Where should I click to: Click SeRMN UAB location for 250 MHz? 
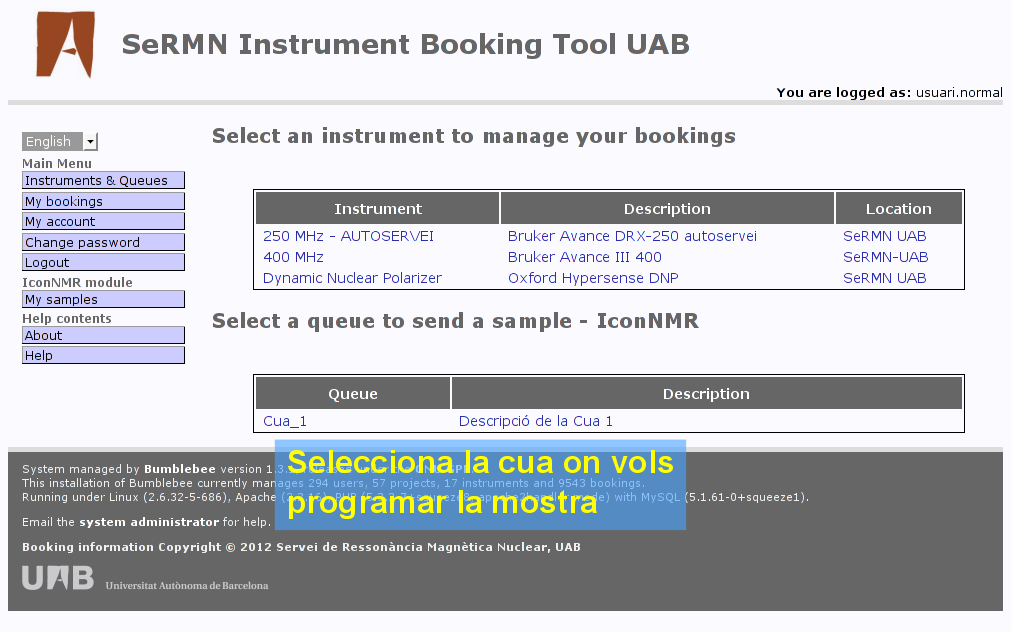coord(885,236)
